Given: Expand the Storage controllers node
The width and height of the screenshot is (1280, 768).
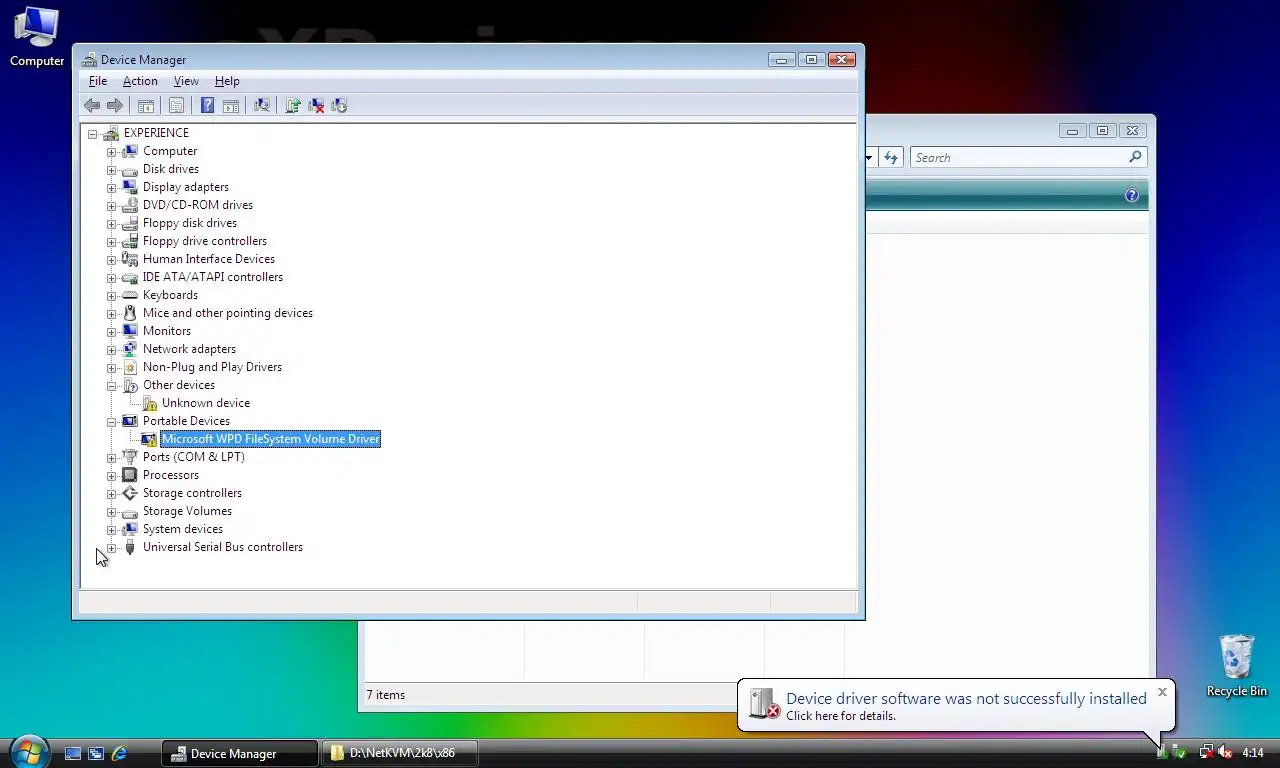Looking at the screenshot, I should pyautogui.click(x=112, y=494).
